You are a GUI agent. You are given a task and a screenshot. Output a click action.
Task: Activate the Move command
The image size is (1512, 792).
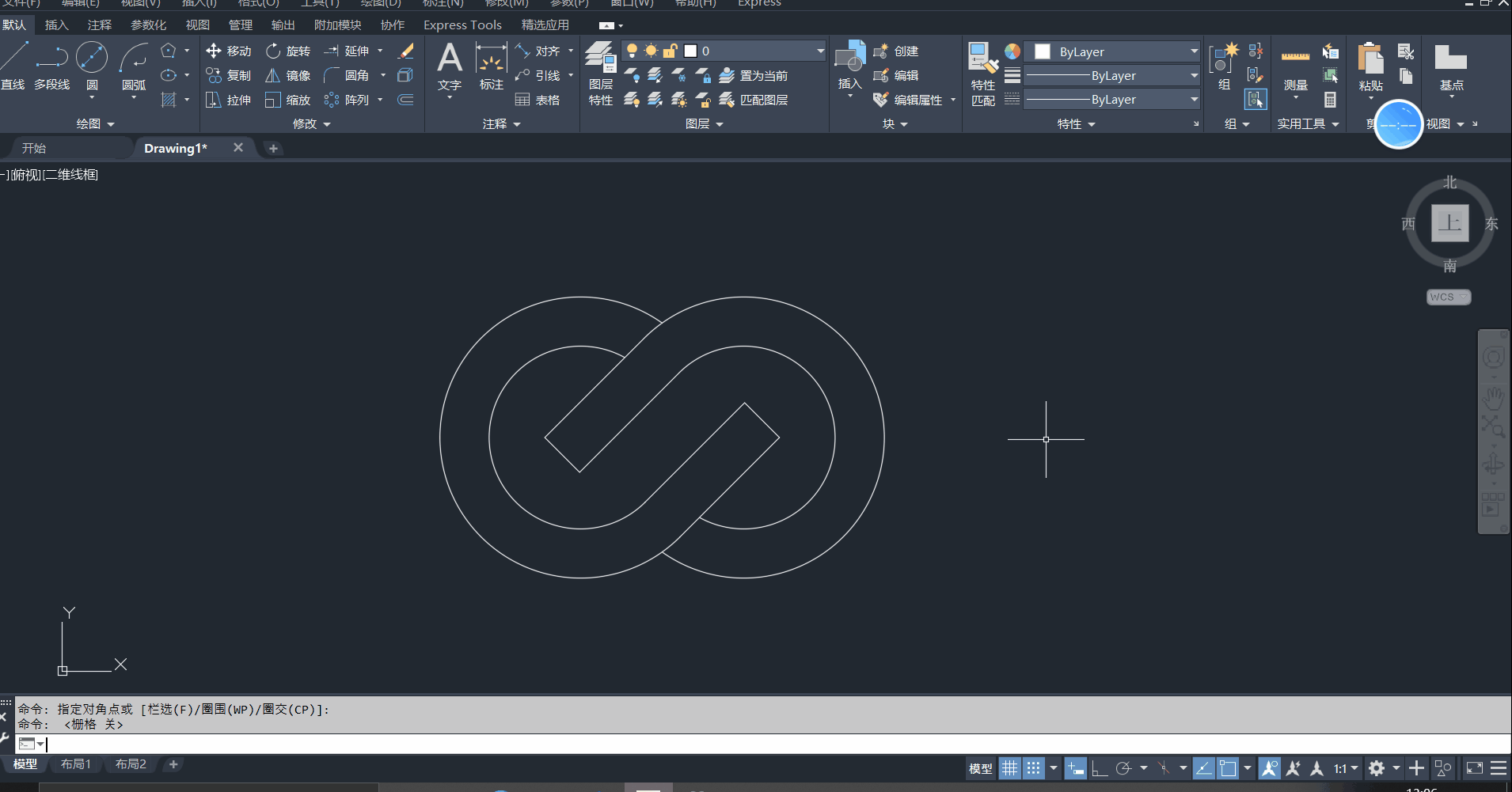(229, 51)
